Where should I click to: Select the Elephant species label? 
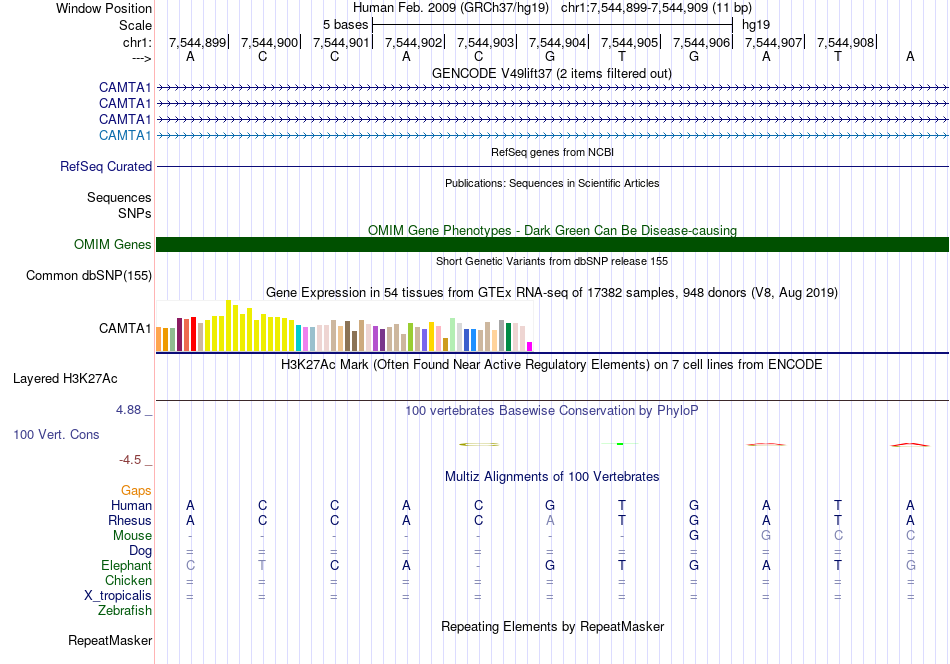point(126,565)
